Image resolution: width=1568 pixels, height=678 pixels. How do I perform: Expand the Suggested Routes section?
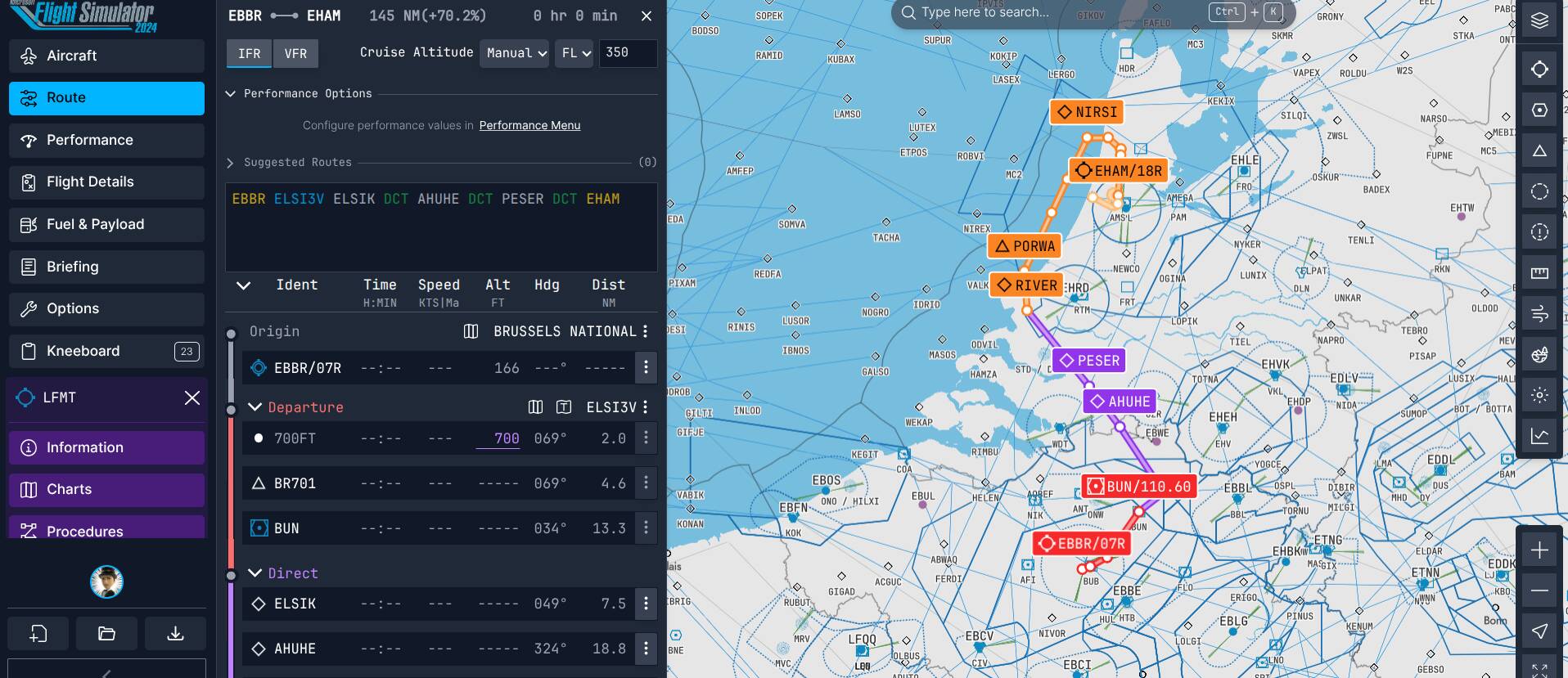[231, 163]
